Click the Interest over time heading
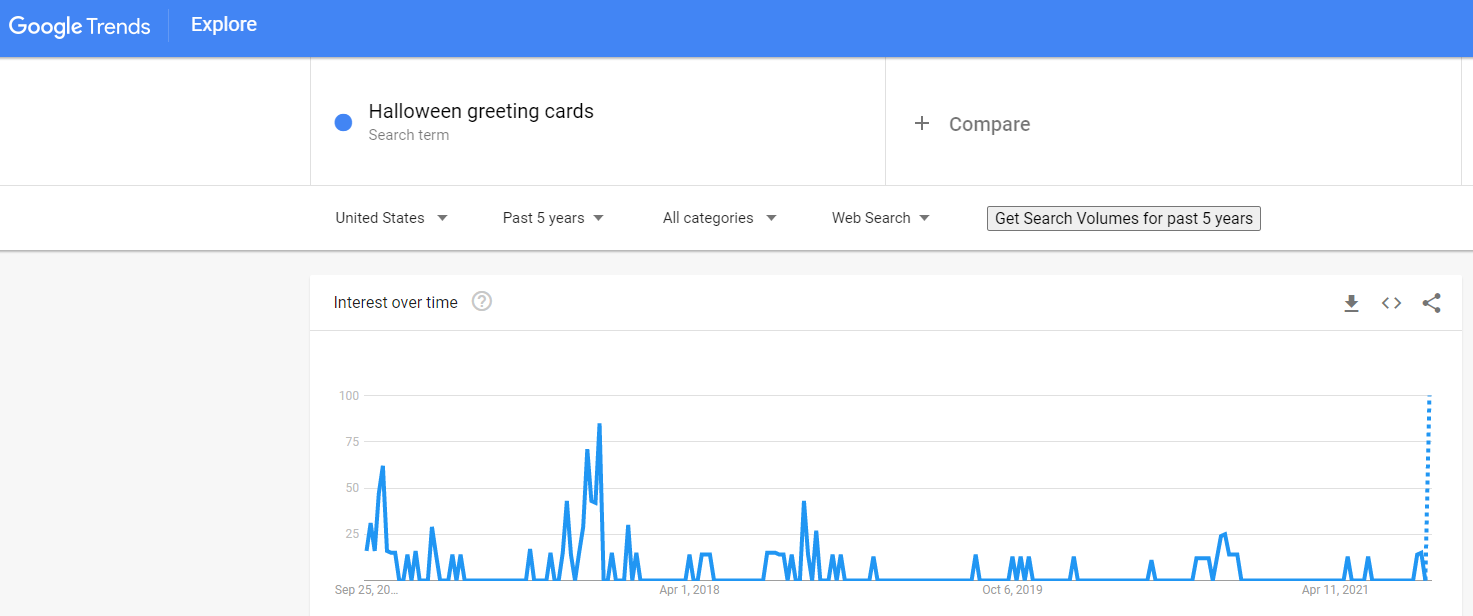1473x616 pixels. pyautogui.click(x=396, y=302)
